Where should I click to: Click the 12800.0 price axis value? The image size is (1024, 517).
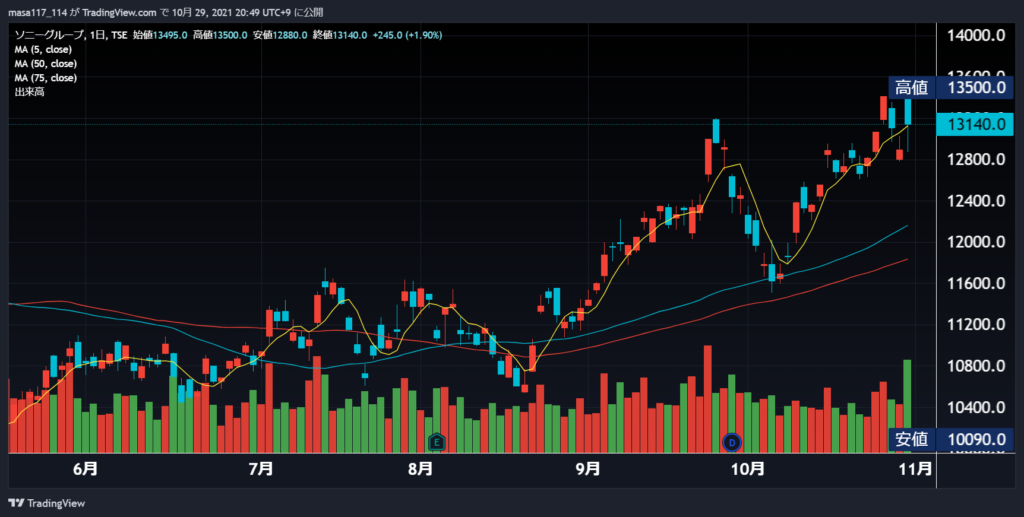(976, 159)
